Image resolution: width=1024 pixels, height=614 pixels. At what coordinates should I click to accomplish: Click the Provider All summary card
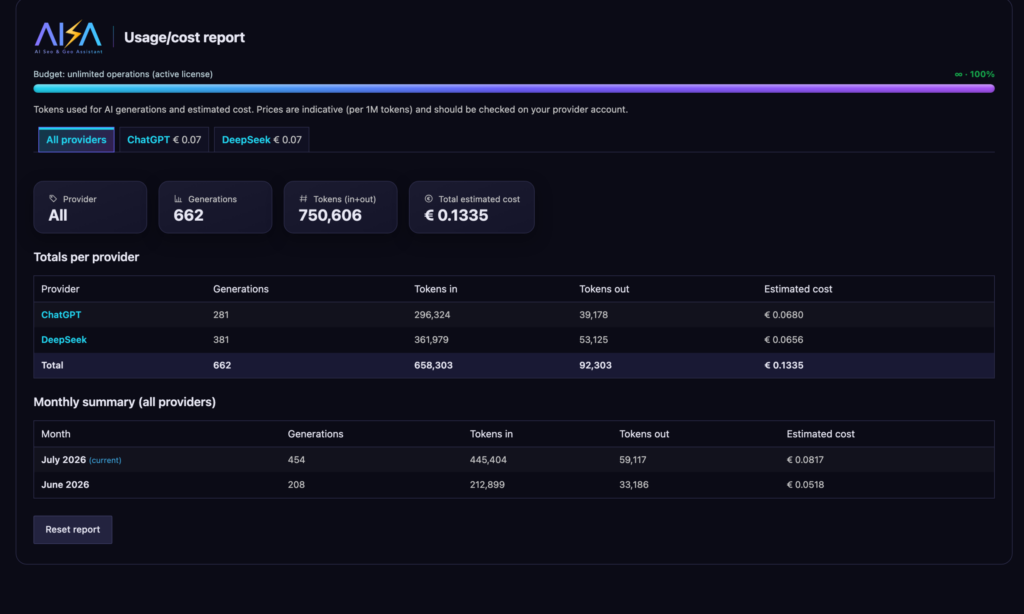tap(90, 207)
